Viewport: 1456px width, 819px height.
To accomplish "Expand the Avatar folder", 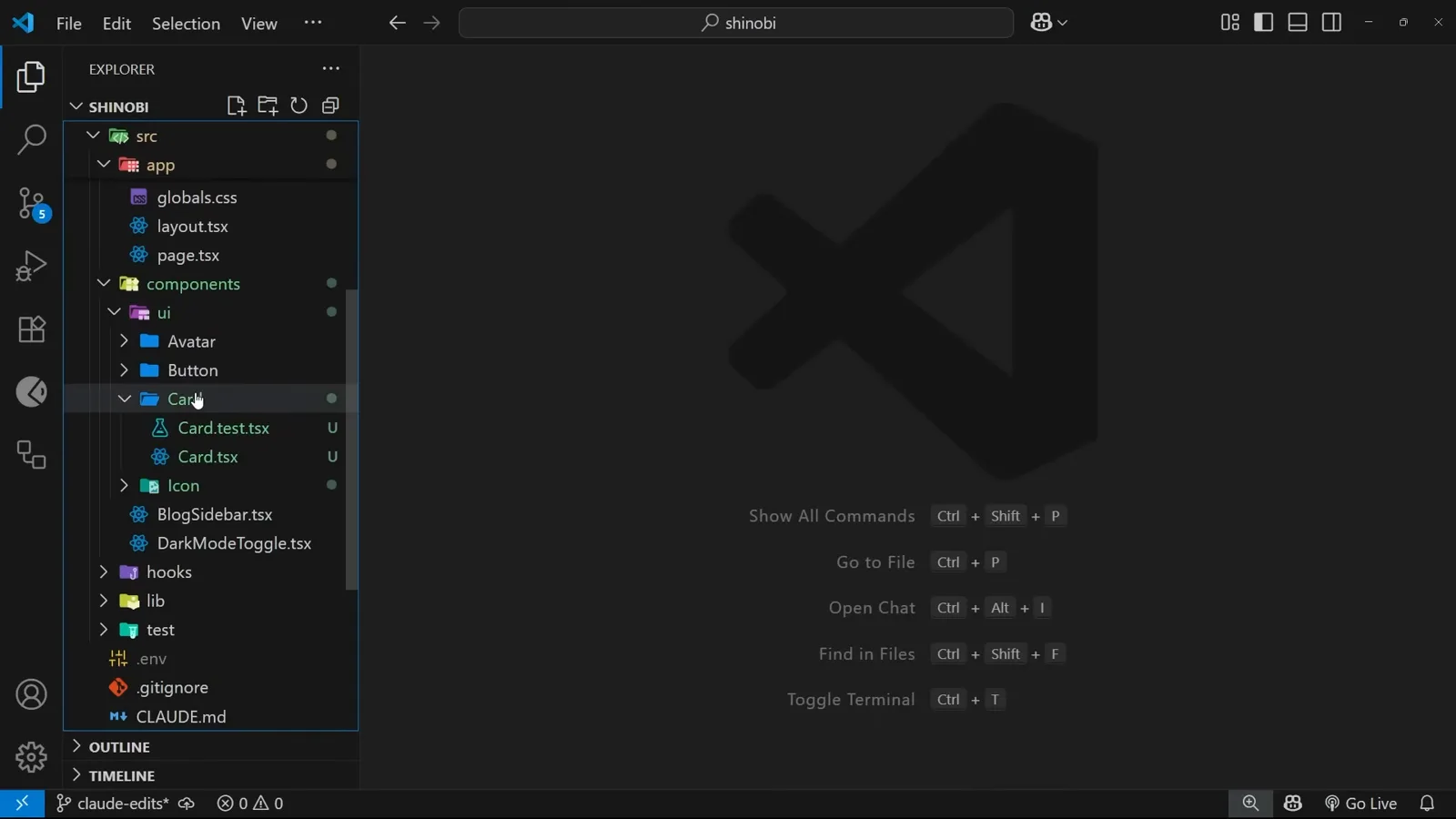I will (x=125, y=341).
